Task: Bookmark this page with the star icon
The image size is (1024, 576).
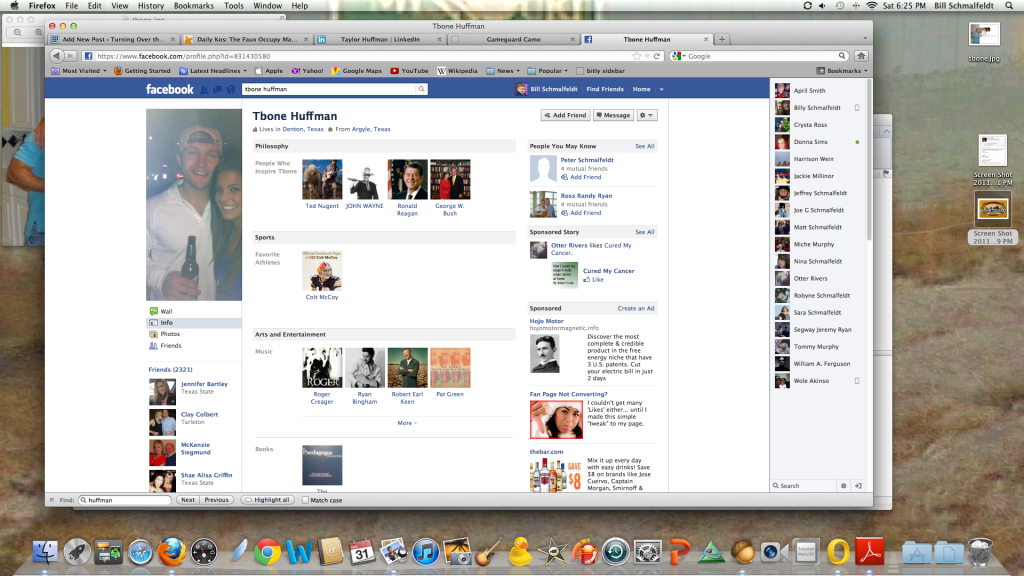Action: coord(638,56)
